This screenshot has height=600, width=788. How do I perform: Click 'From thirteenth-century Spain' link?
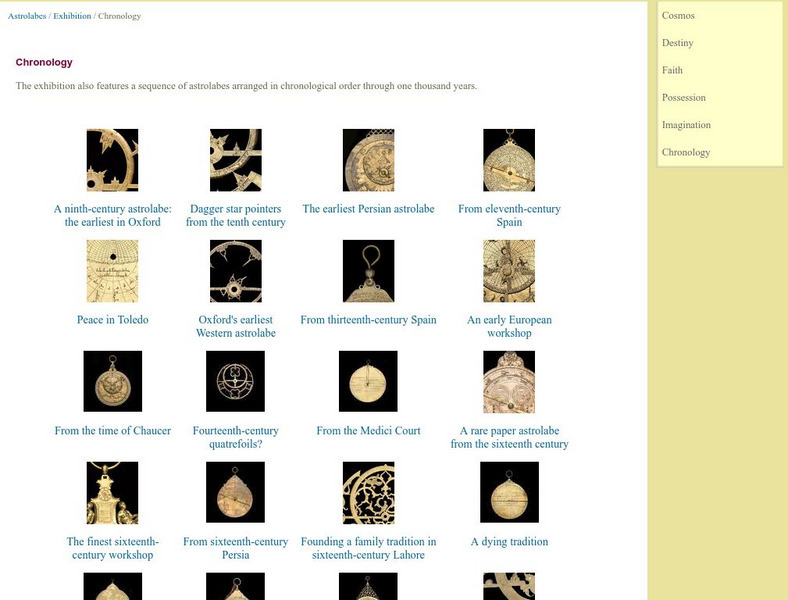click(x=368, y=320)
